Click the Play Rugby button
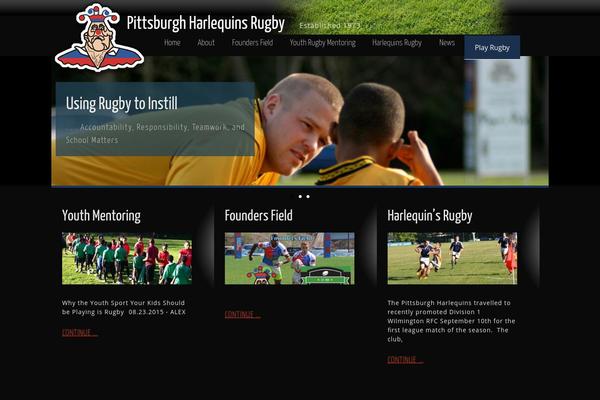Image resolution: width=600 pixels, height=400 pixels. pyautogui.click(x=492, y=47)
